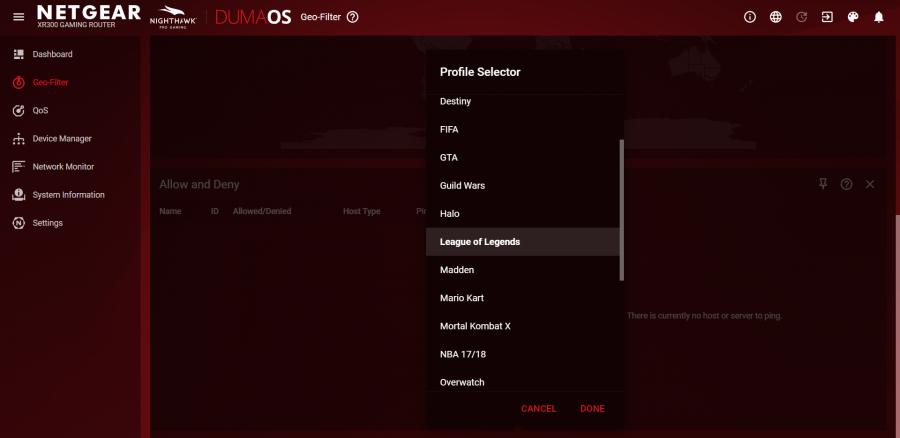The height and width of the screenshot is (438, 900).
Task: Go to Dashboard page
Action: 52,54
